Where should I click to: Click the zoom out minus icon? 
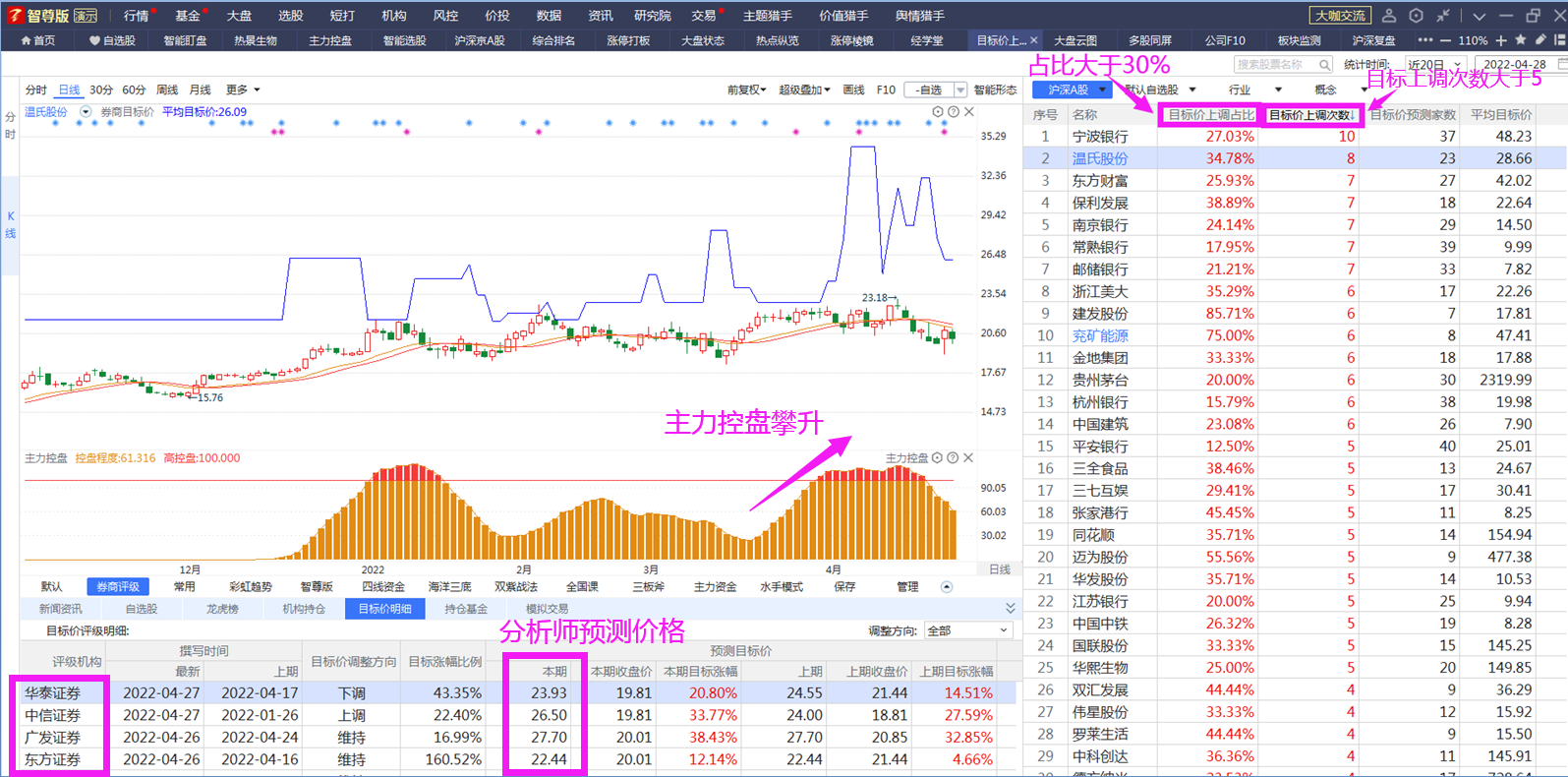1445,40
